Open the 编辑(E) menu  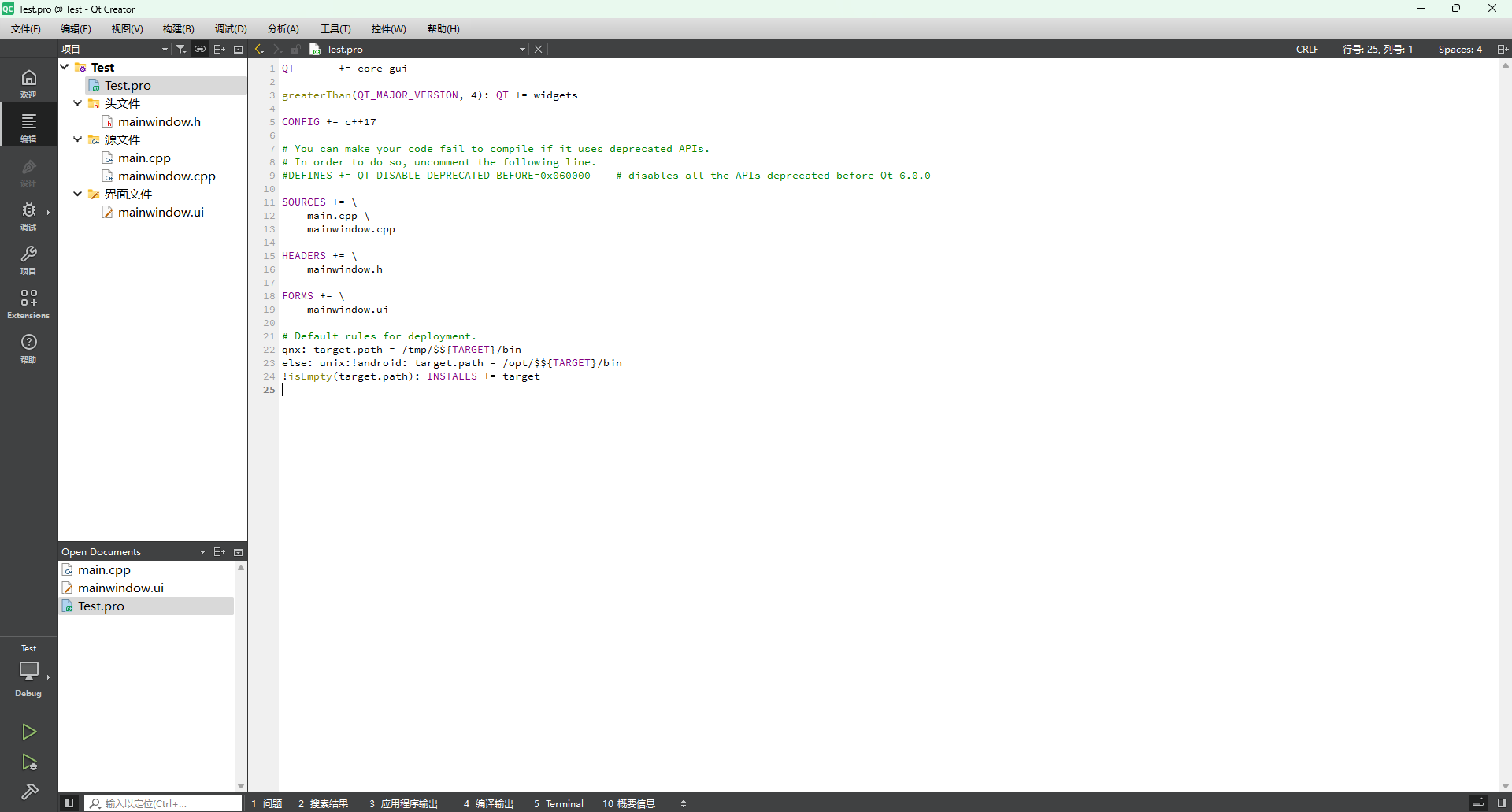click(x=76, y=28)
